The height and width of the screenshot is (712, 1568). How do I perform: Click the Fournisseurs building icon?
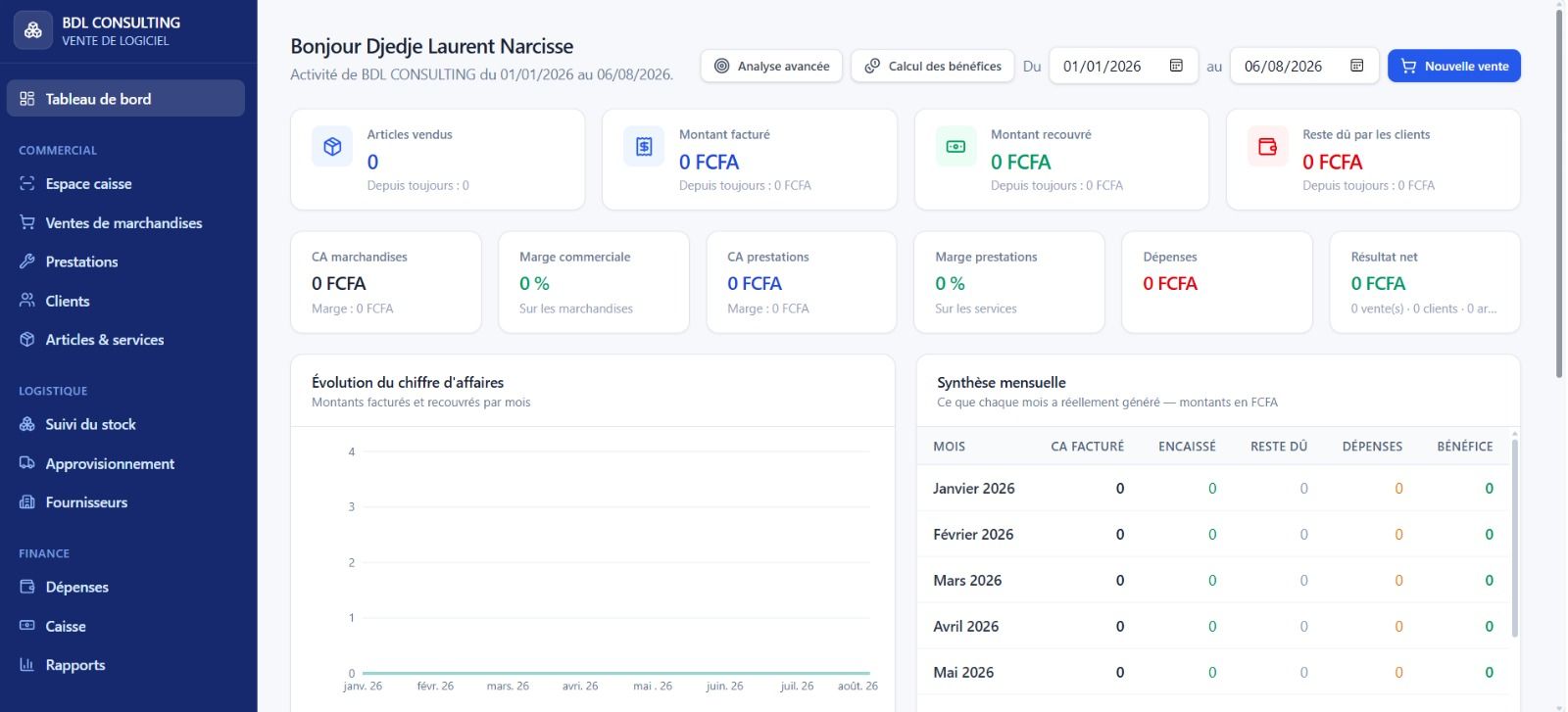pyautogui.click(x=27, y=502)
